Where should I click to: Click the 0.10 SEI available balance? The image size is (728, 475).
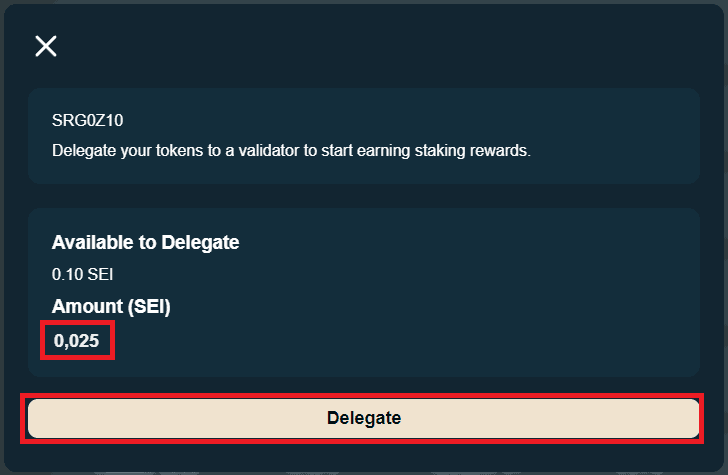(x=75, y=273)
